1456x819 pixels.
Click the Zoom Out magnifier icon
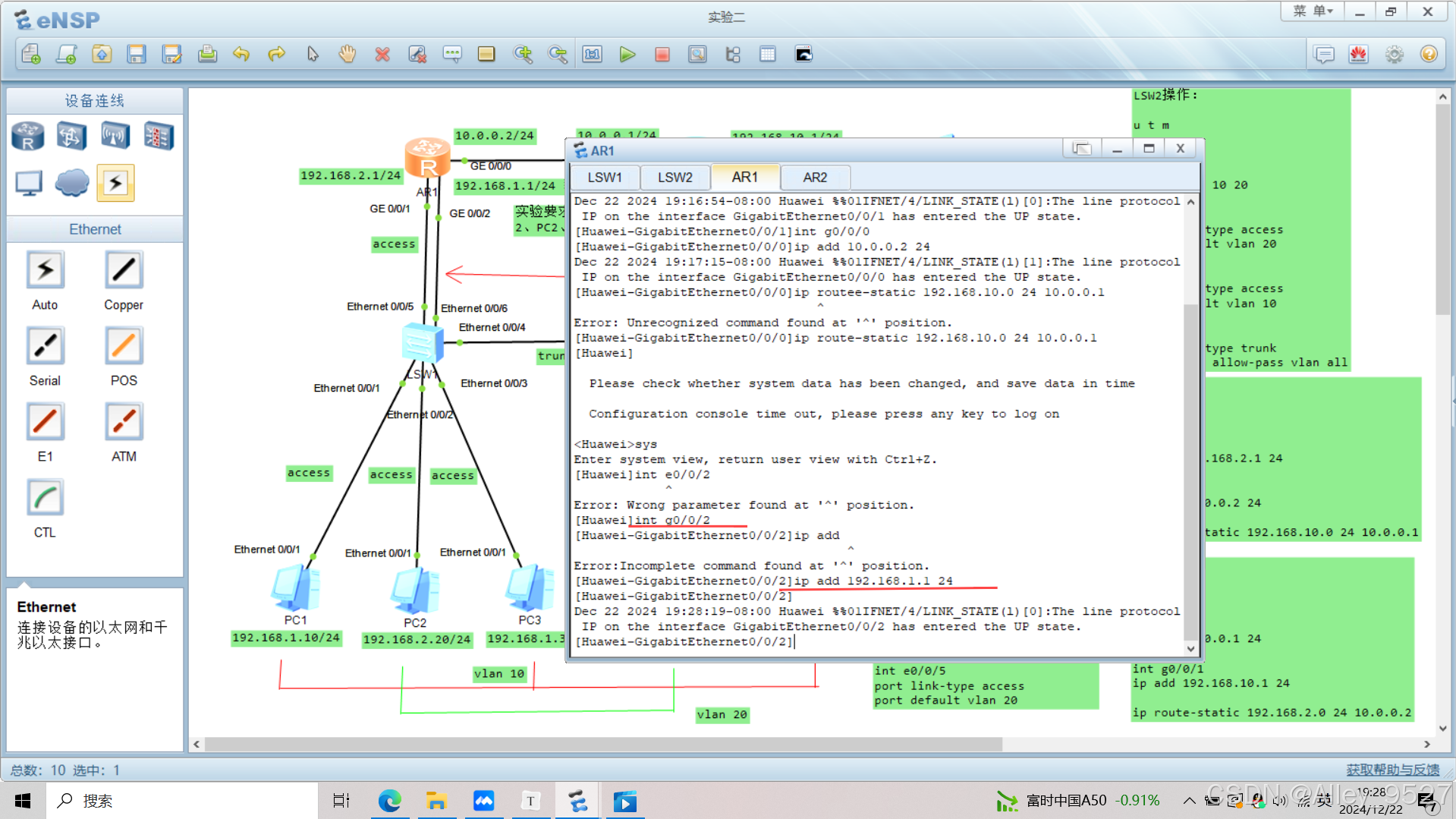(x=558, y=54)
